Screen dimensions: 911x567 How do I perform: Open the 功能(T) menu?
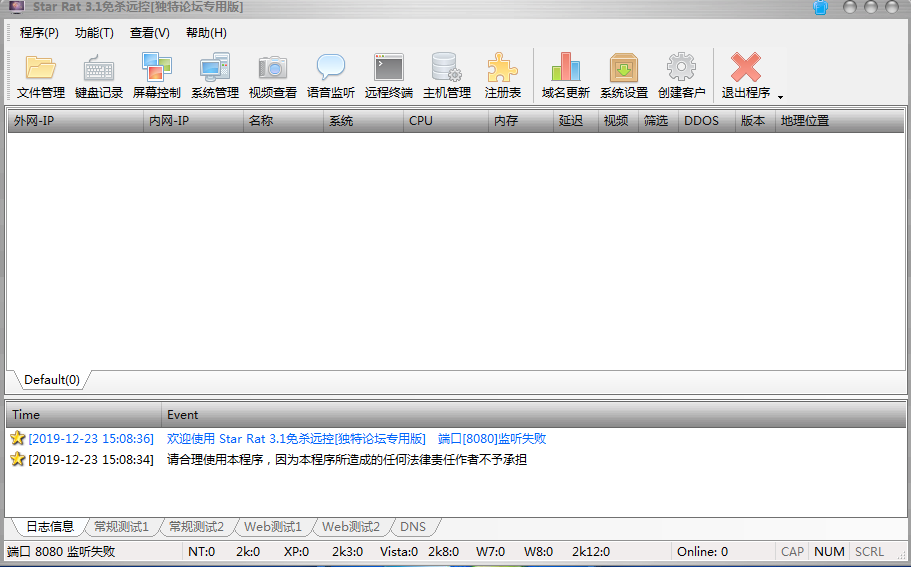(x=94, y=33)
